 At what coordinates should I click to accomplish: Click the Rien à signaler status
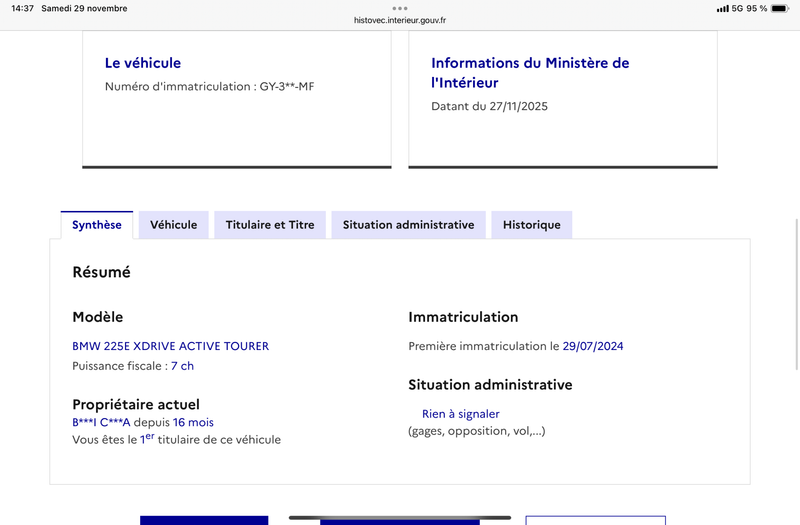pos(460,414)
